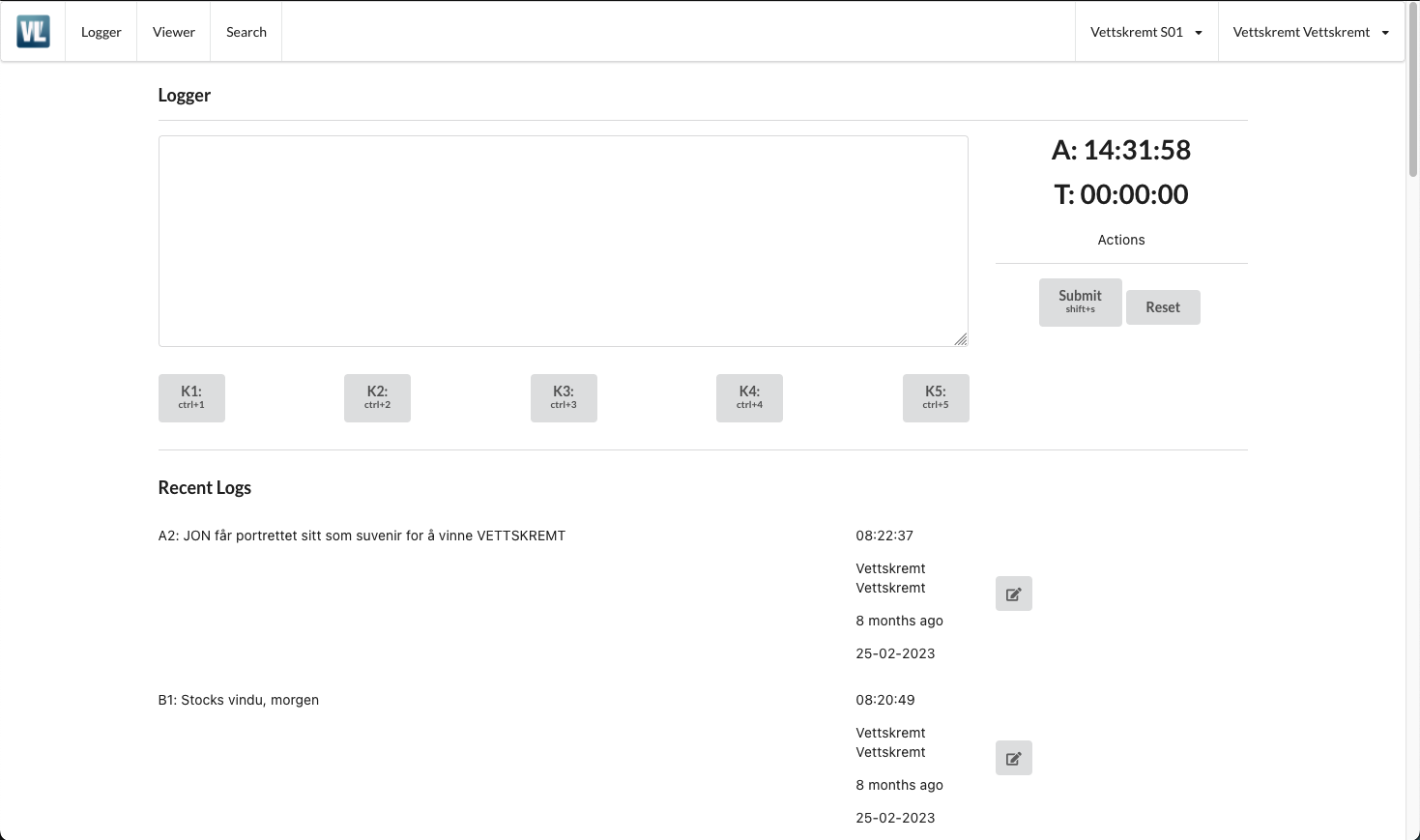Click the textarea resize handle
The image size is (1420, 840).
click(x=961, y=339)
